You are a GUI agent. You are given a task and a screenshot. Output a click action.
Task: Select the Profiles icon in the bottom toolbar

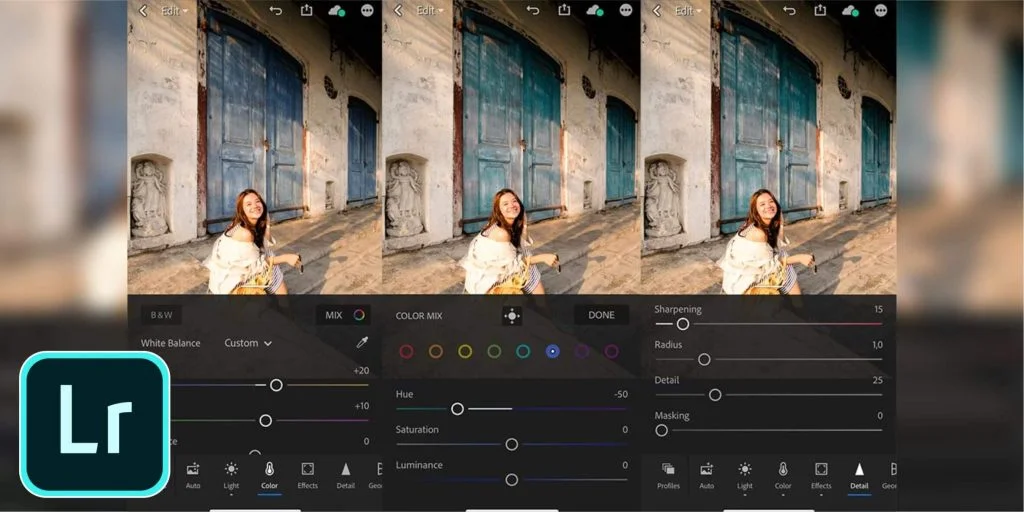[x=668, y=472]
